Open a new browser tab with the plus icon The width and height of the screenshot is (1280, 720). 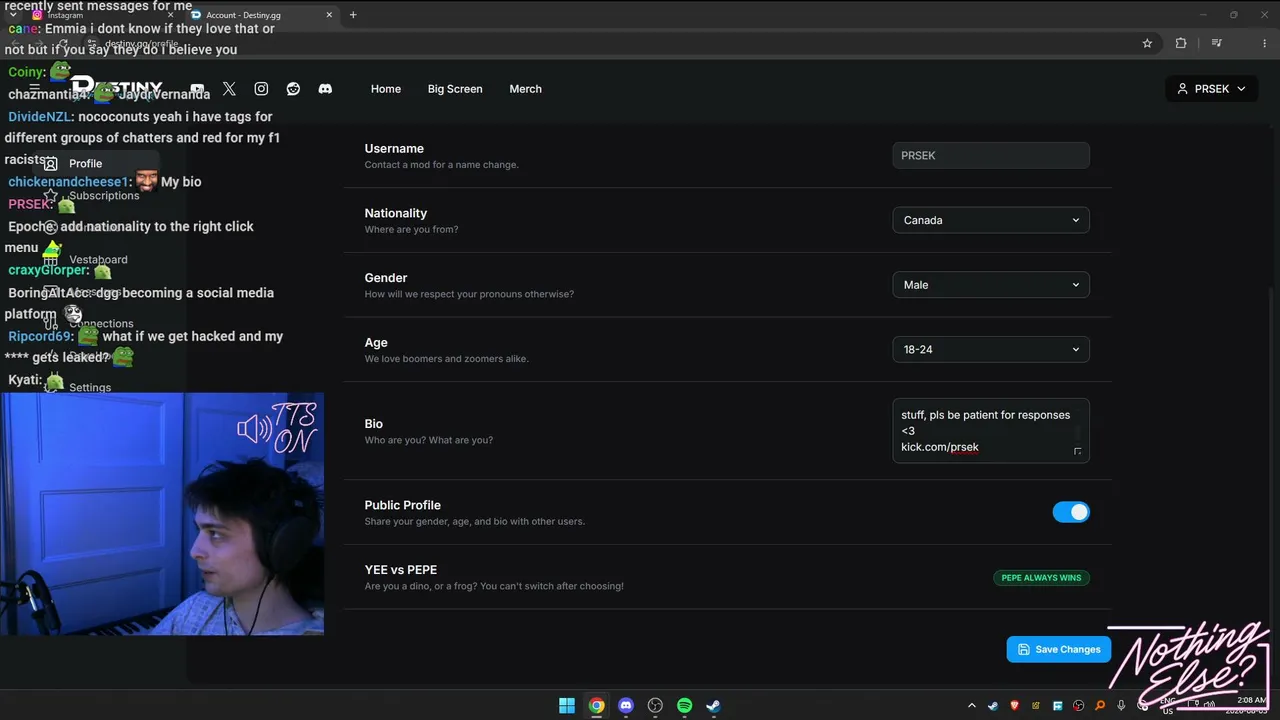coord(353,15)
